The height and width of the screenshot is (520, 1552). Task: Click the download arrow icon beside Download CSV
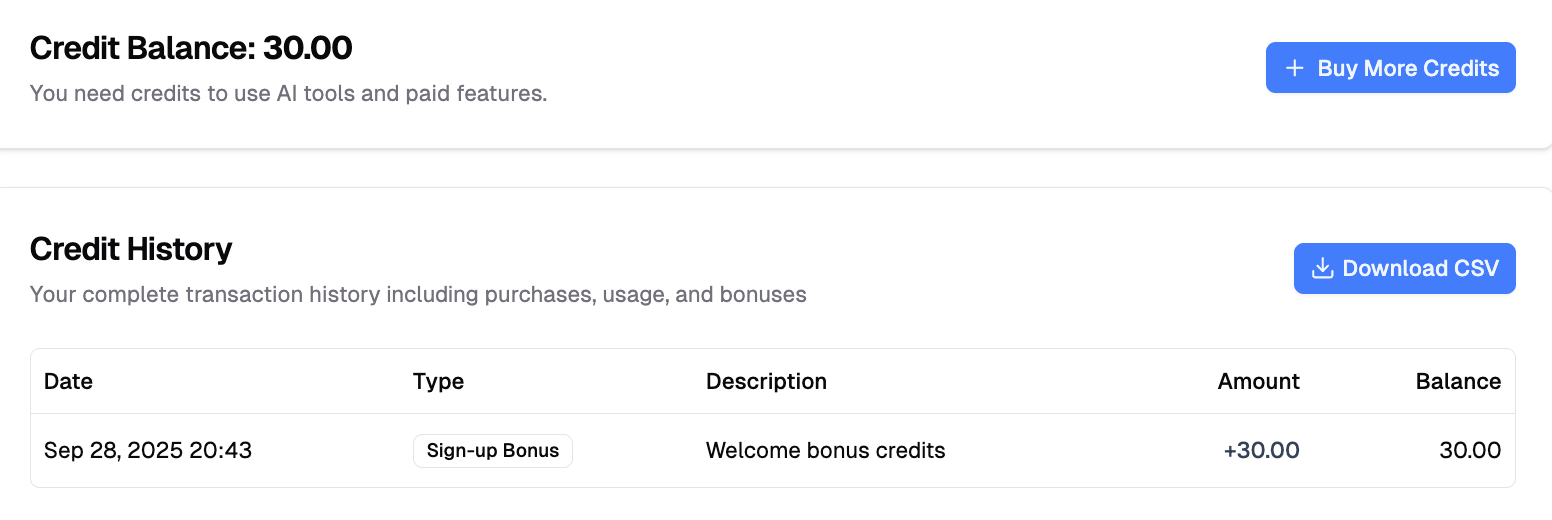coord(1322,268)
